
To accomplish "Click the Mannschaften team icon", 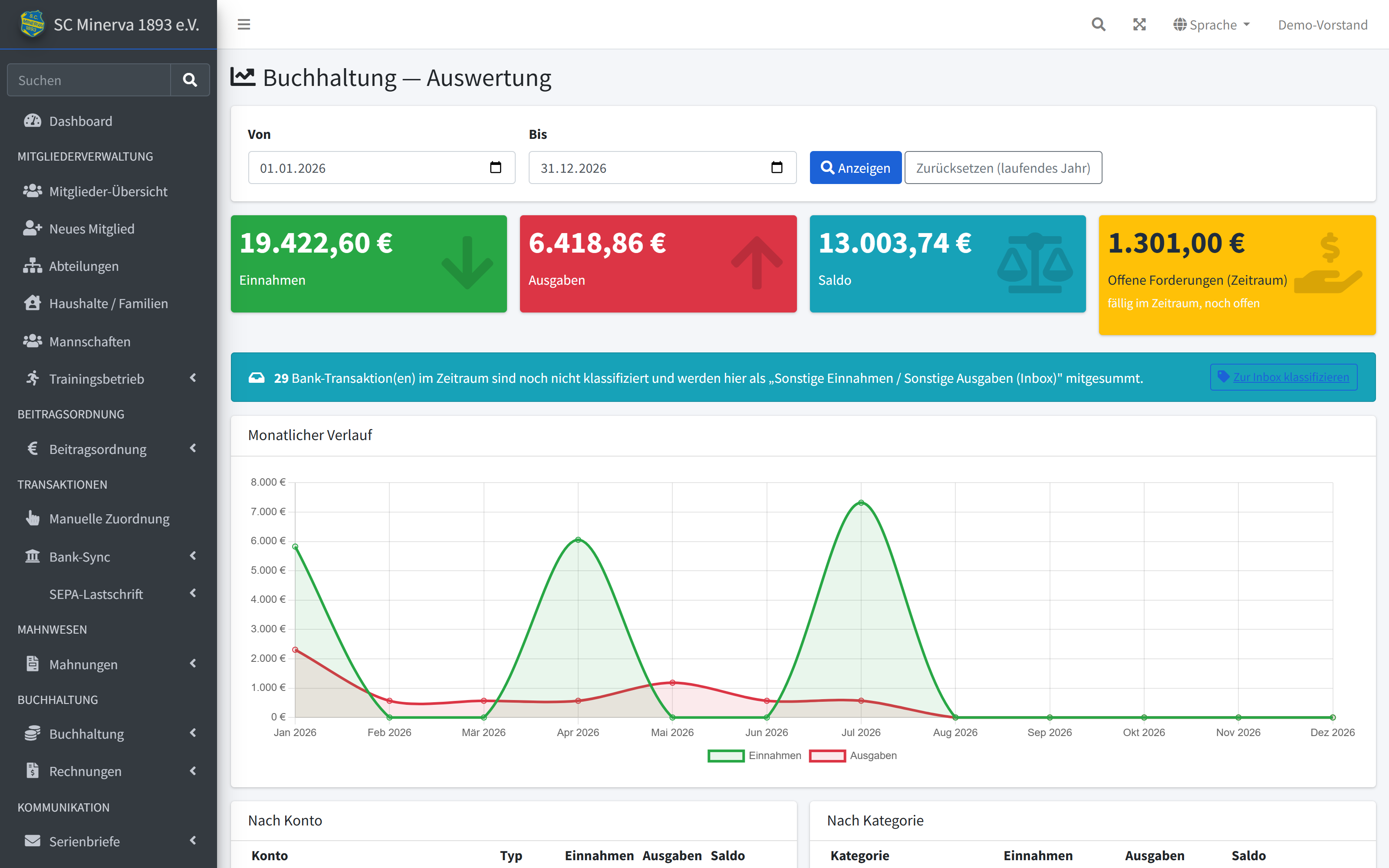I will pos(33,341).
